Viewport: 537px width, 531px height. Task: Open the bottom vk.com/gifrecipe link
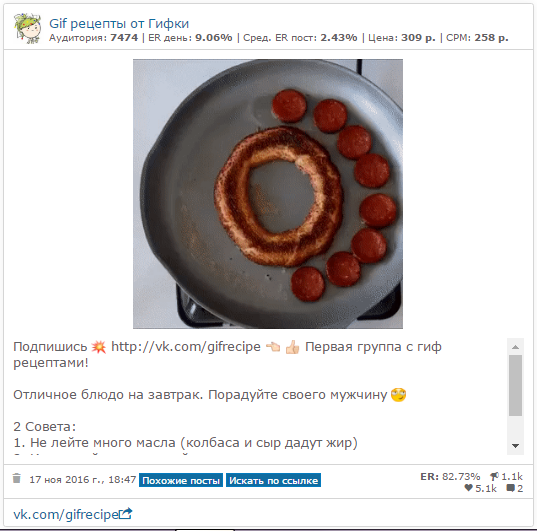click(66, 514)
